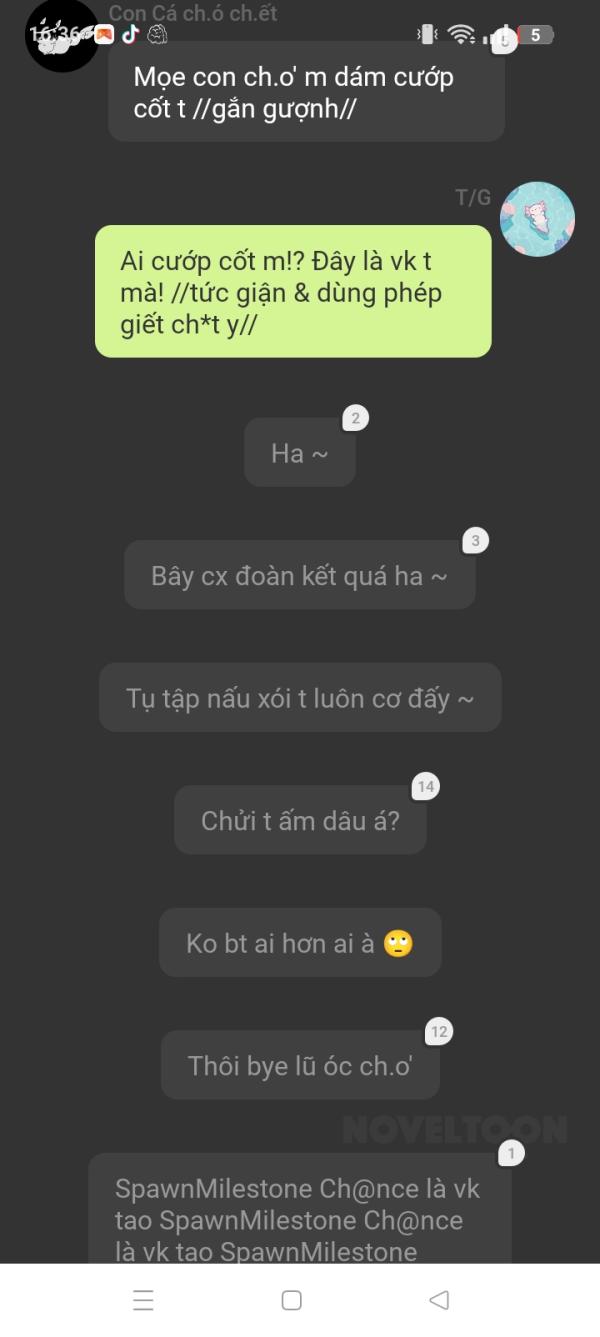Tap the gallery notification icon in the status bar
Viewport: 600px width, 1337px height.
click(x=104, y=35)
